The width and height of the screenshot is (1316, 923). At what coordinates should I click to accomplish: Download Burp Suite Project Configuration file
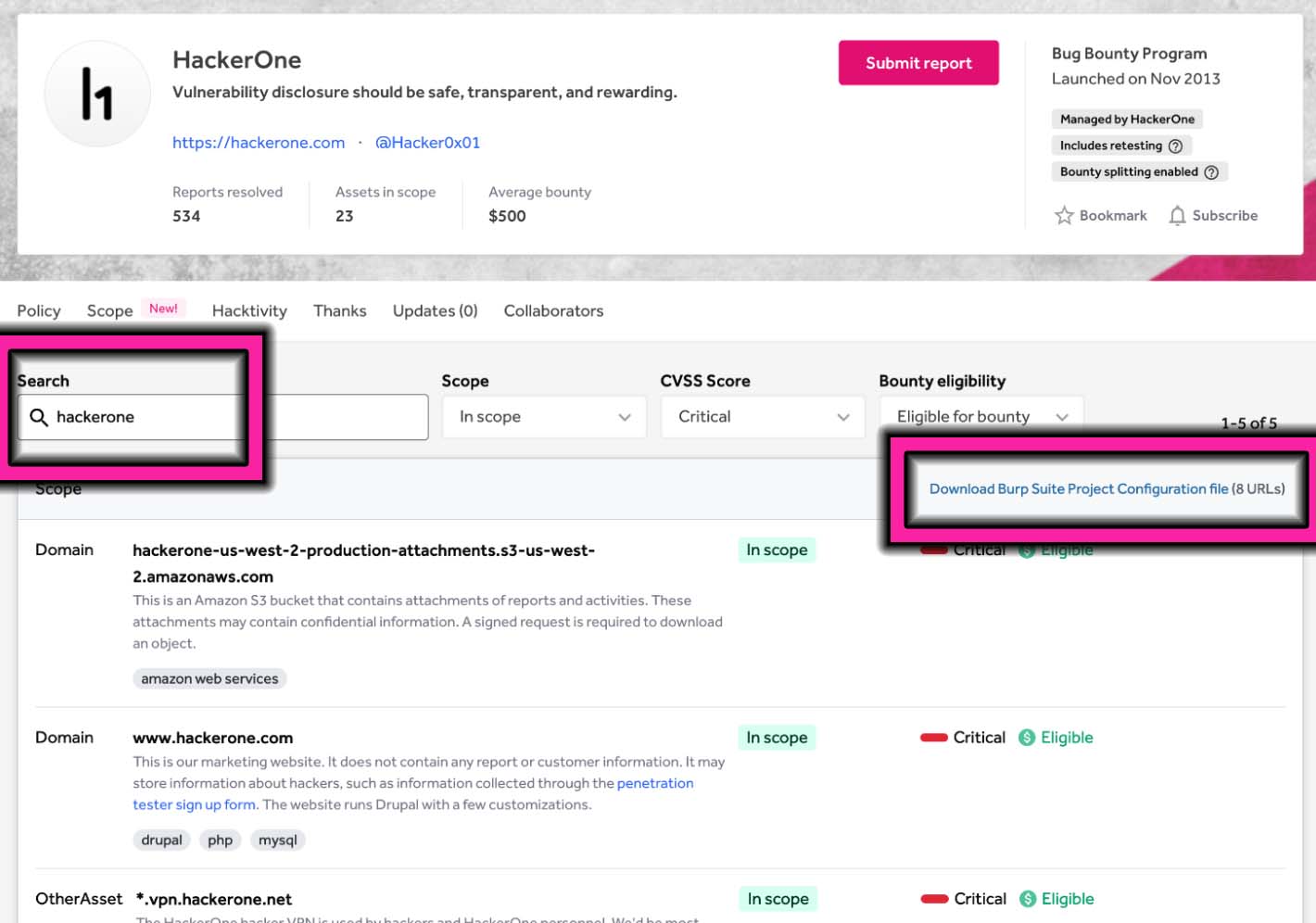[1078, 489]
